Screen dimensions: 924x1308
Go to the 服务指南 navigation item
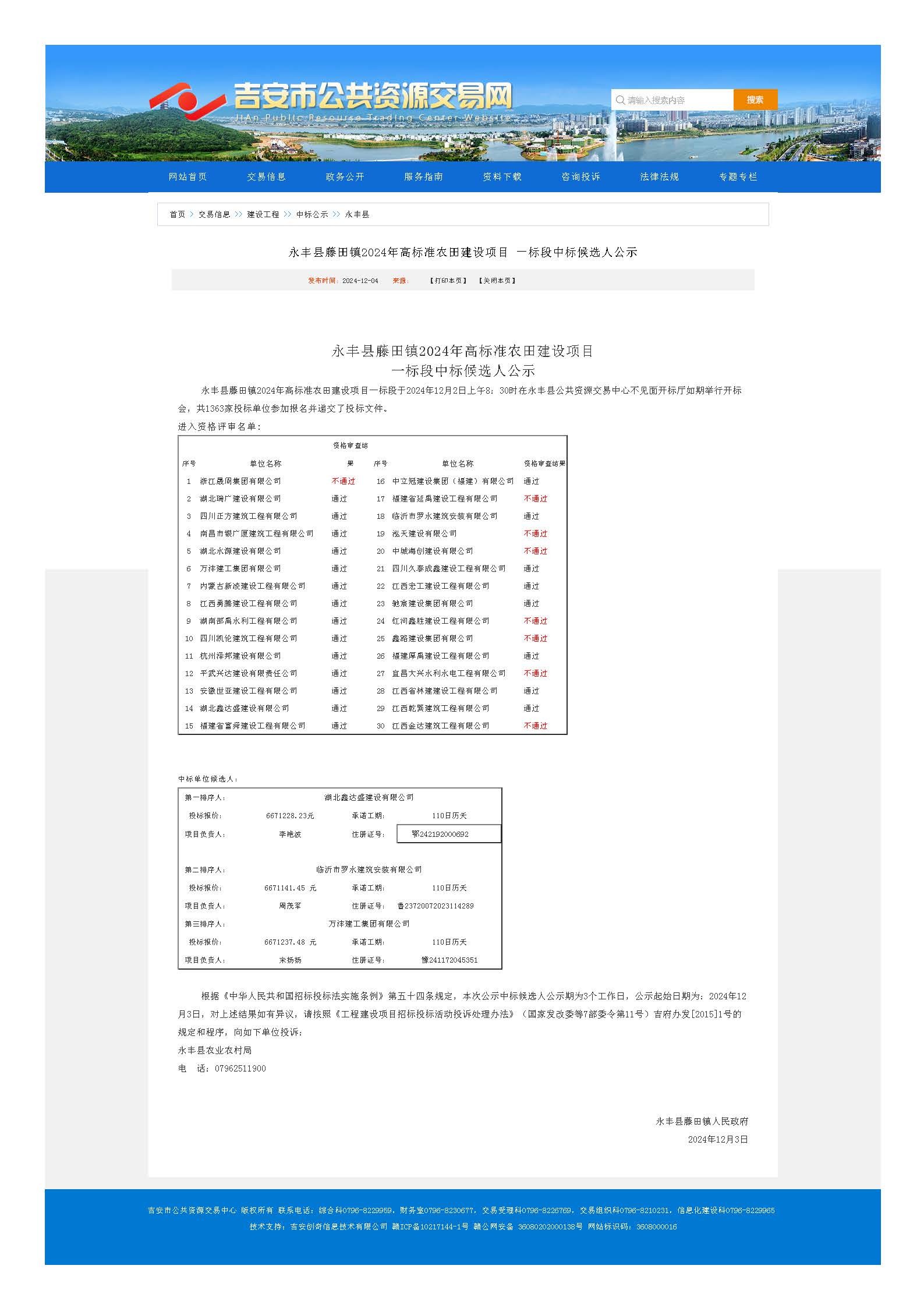click(x=423, y=177)
